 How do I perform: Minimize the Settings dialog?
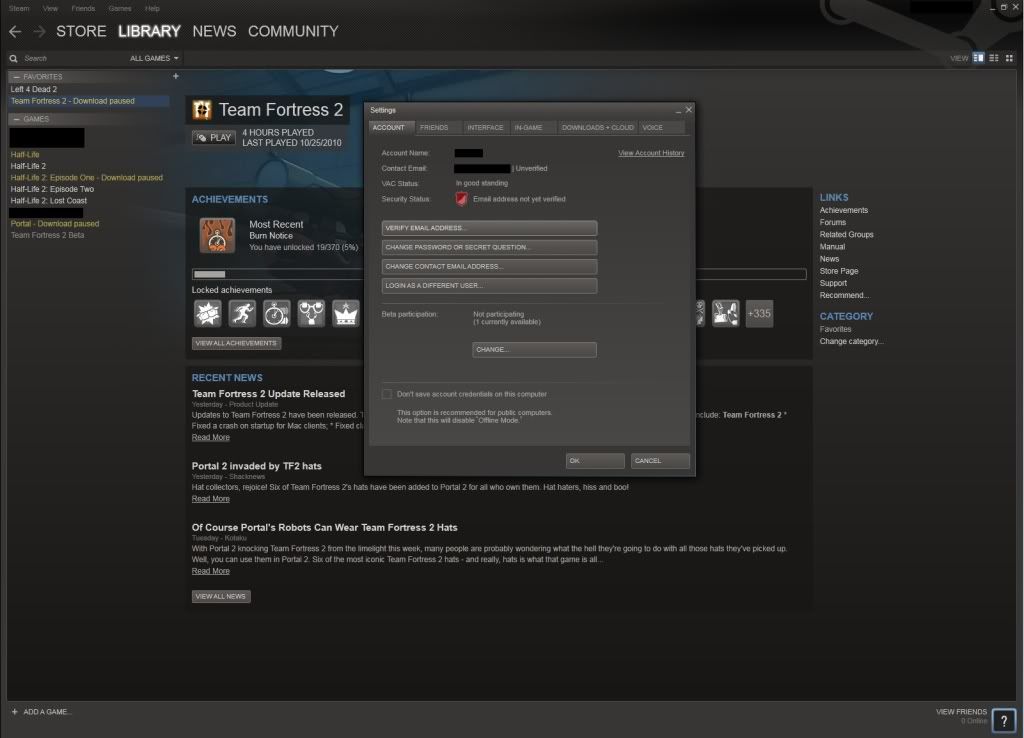pyautogui.click(x=678, y=111)
